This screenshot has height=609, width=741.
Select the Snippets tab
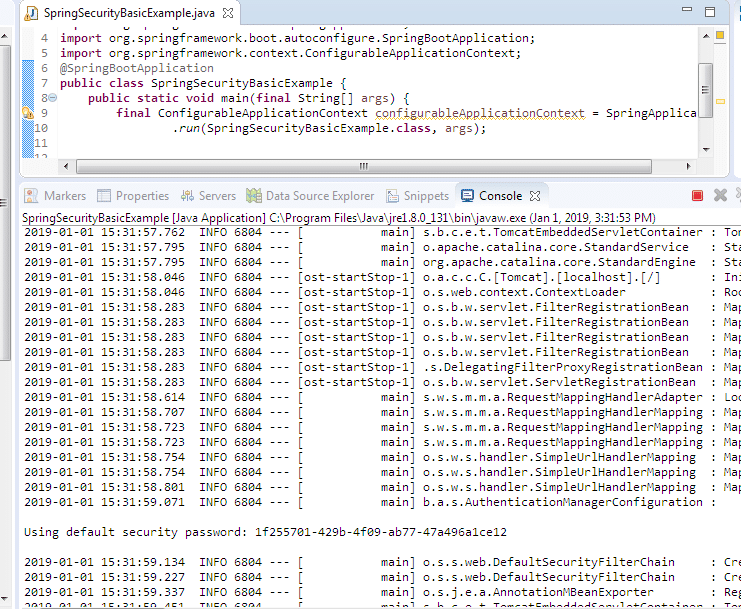tap(417, 196)
